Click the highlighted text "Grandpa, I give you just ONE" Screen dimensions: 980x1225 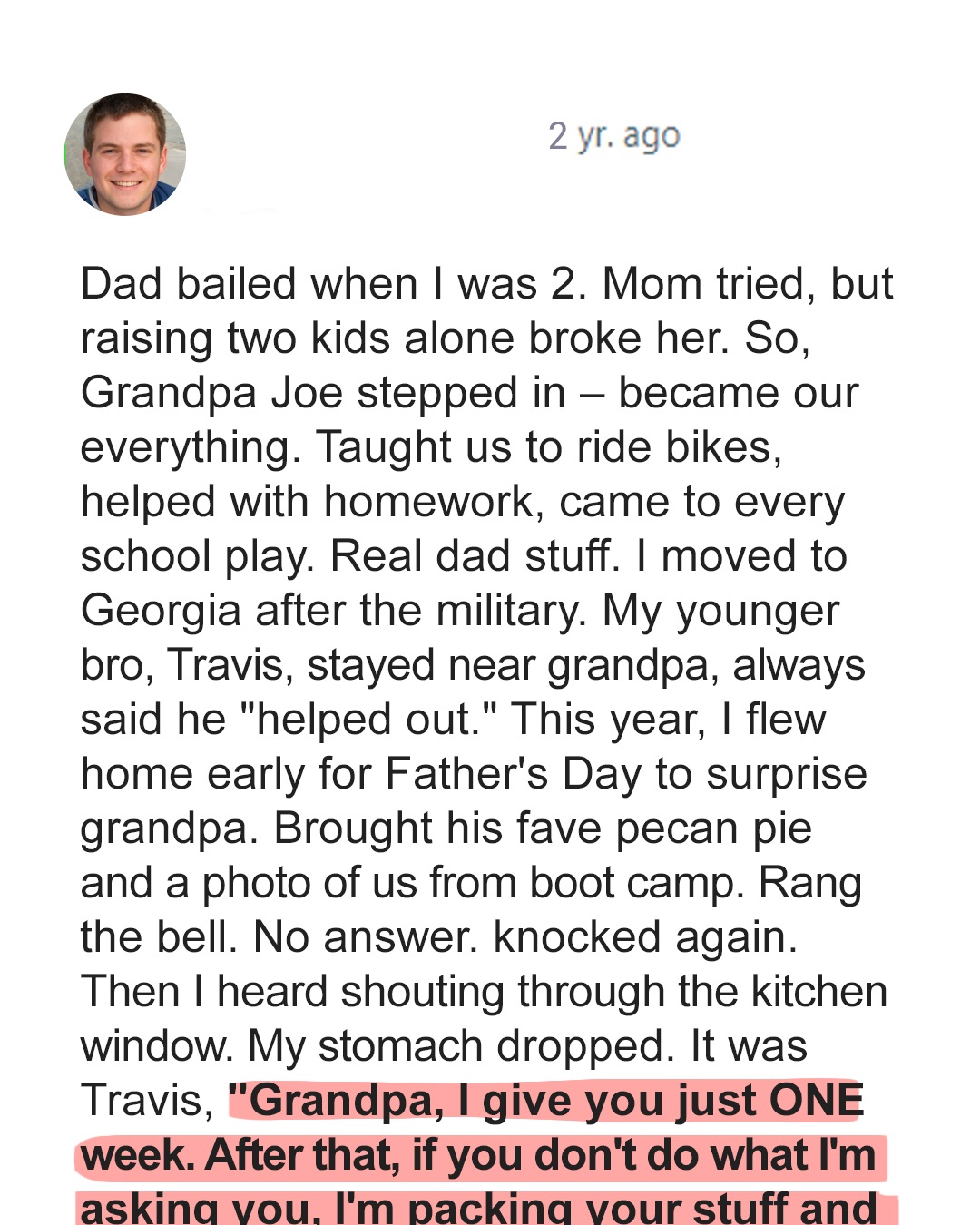(x=546, y=1101)
